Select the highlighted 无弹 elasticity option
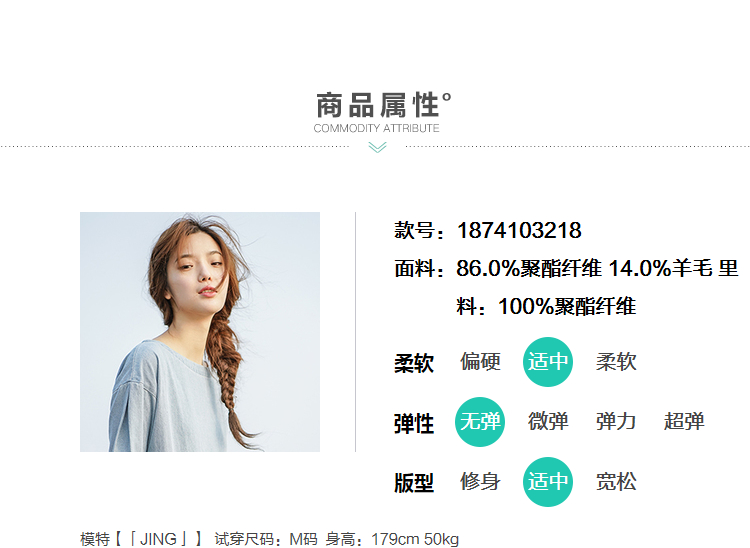The height and width of the screenshot is (548, 750). coord(480,422)
